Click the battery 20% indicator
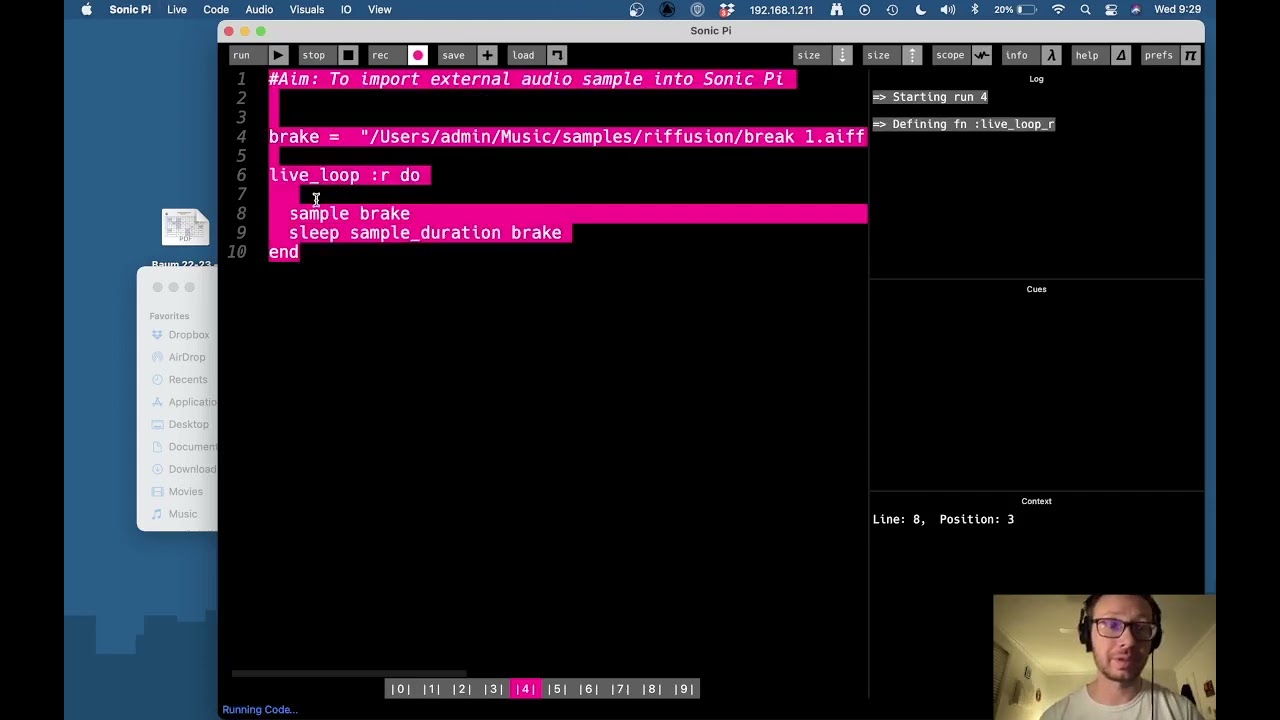1280x720 pixels. click(1015, 9)
